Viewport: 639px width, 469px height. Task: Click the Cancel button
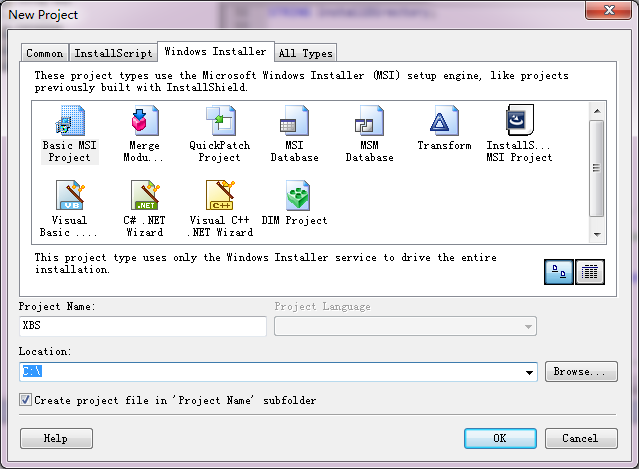[x=581, y=438]
